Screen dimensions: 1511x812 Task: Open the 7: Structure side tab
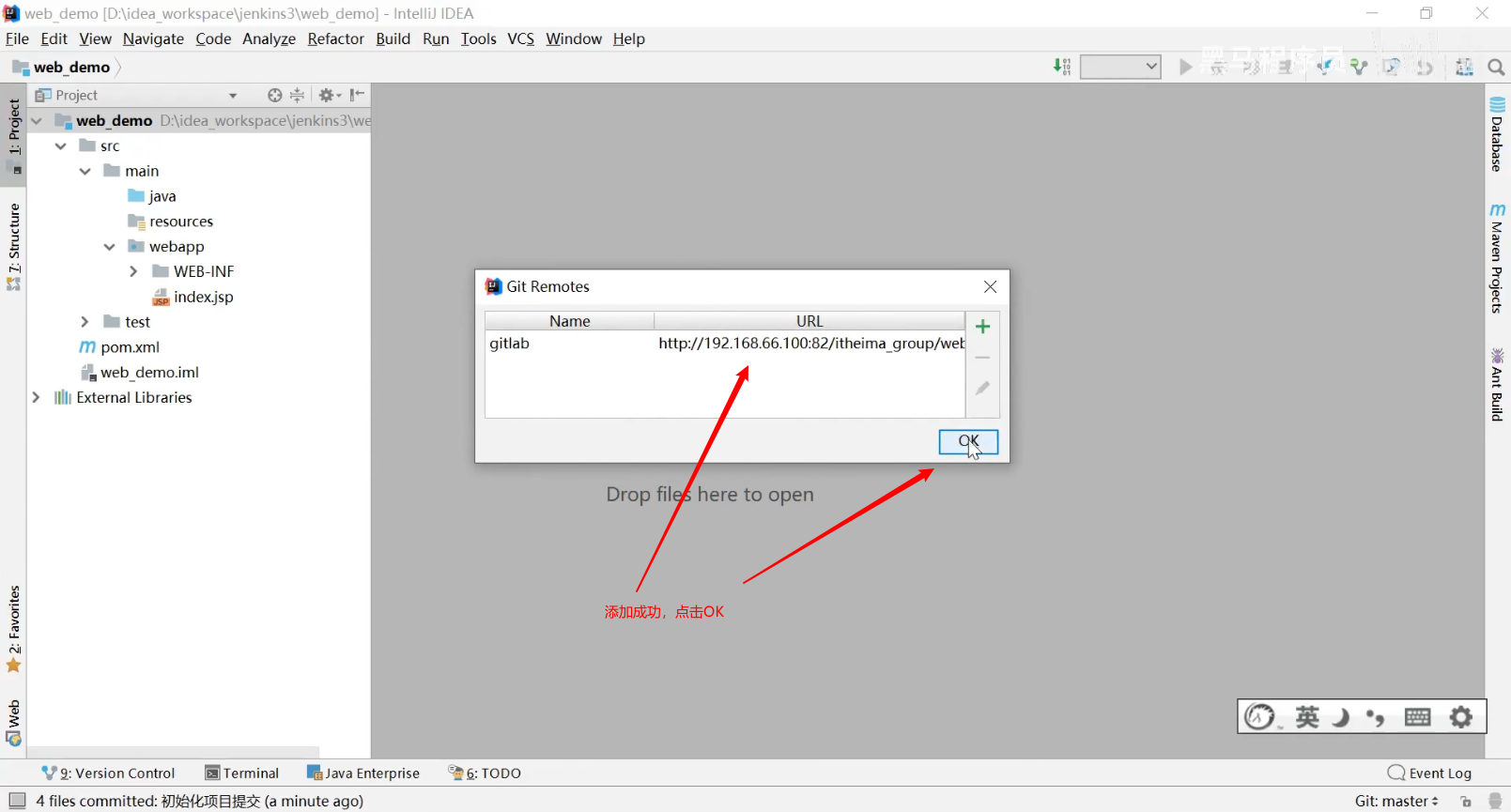[14, 246]
